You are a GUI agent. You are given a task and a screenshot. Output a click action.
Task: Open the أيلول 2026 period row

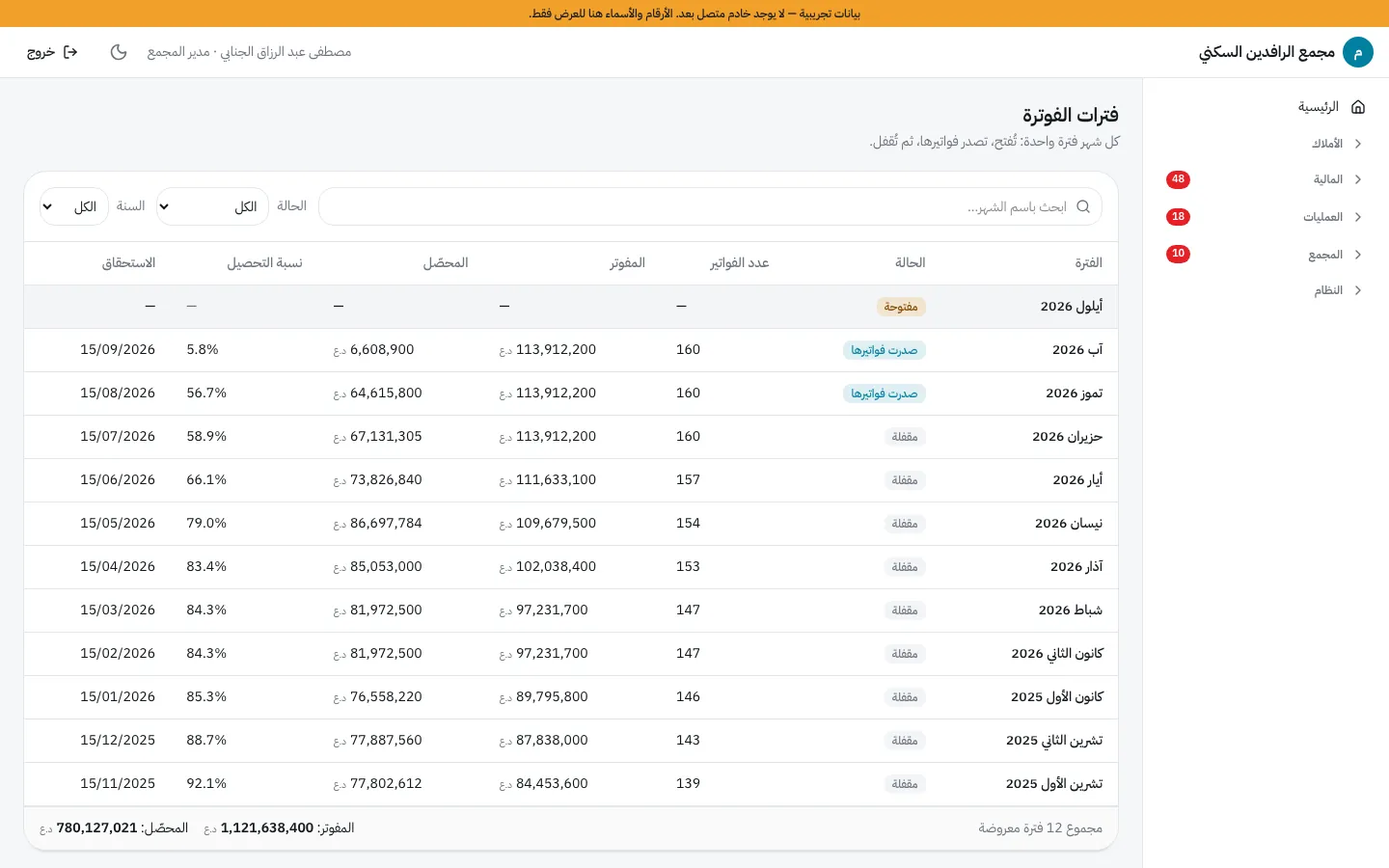571,307
